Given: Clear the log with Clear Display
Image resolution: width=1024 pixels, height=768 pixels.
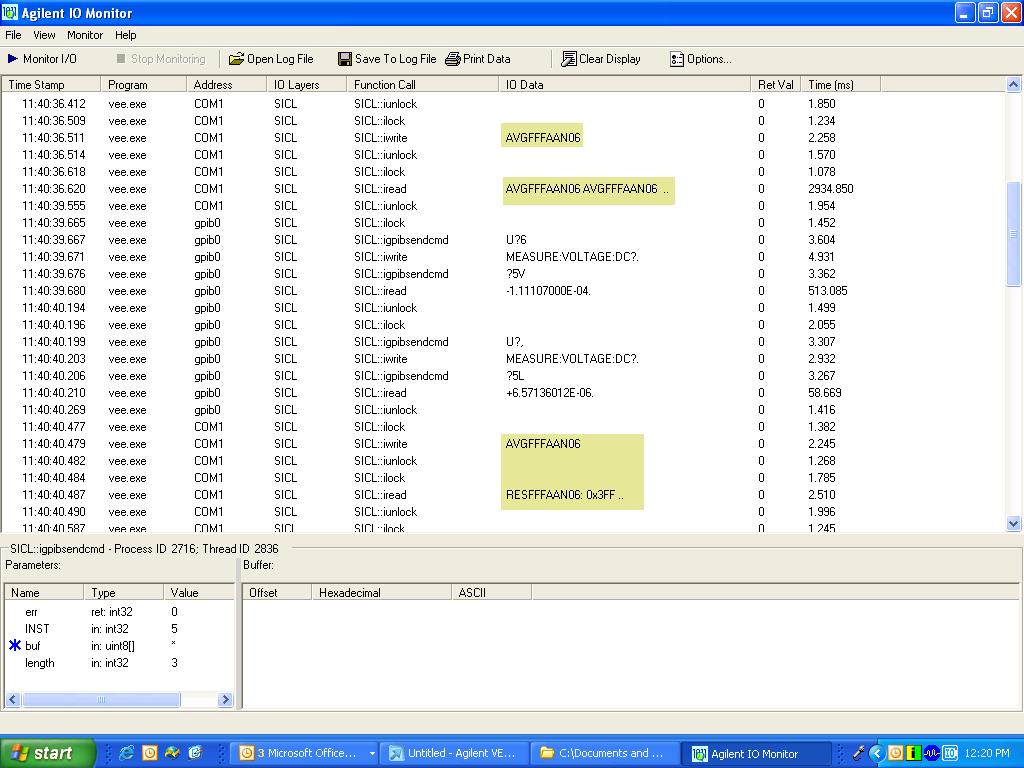Looking at the screenshot, I should (601, 59).
